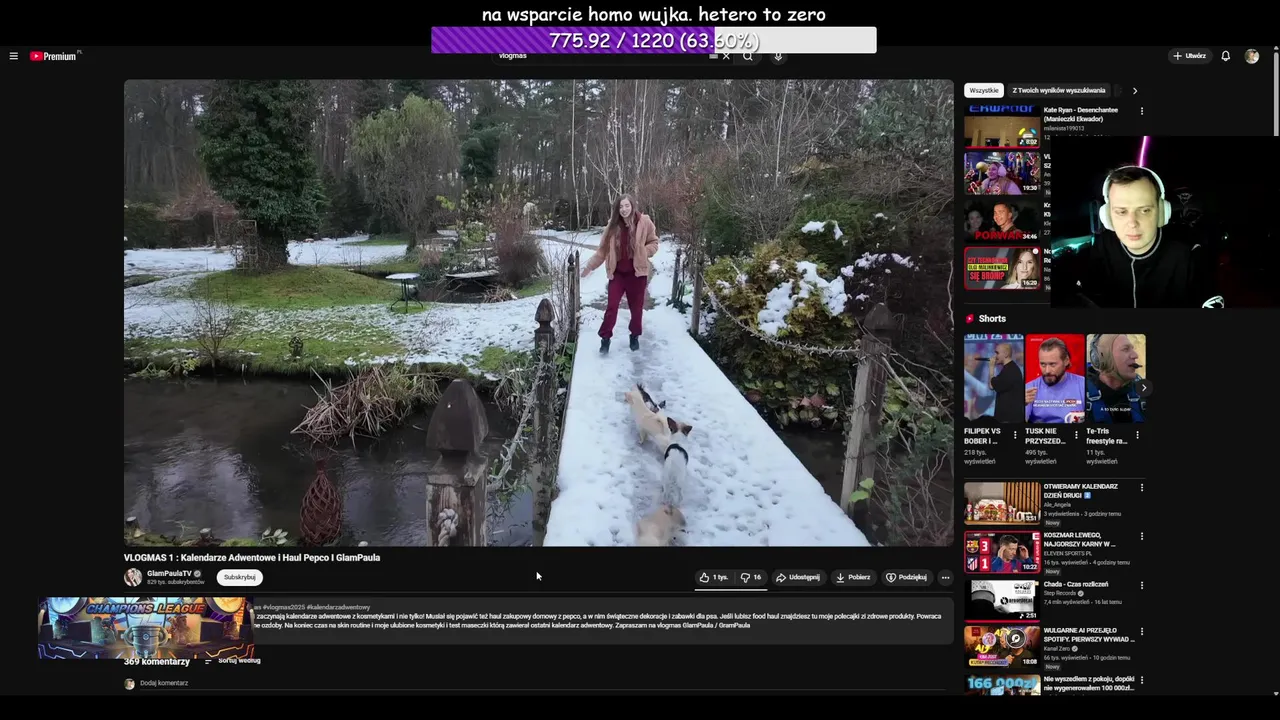Open menu for OTWIERAMY KALENDARZ video

tap(1142, 488)
